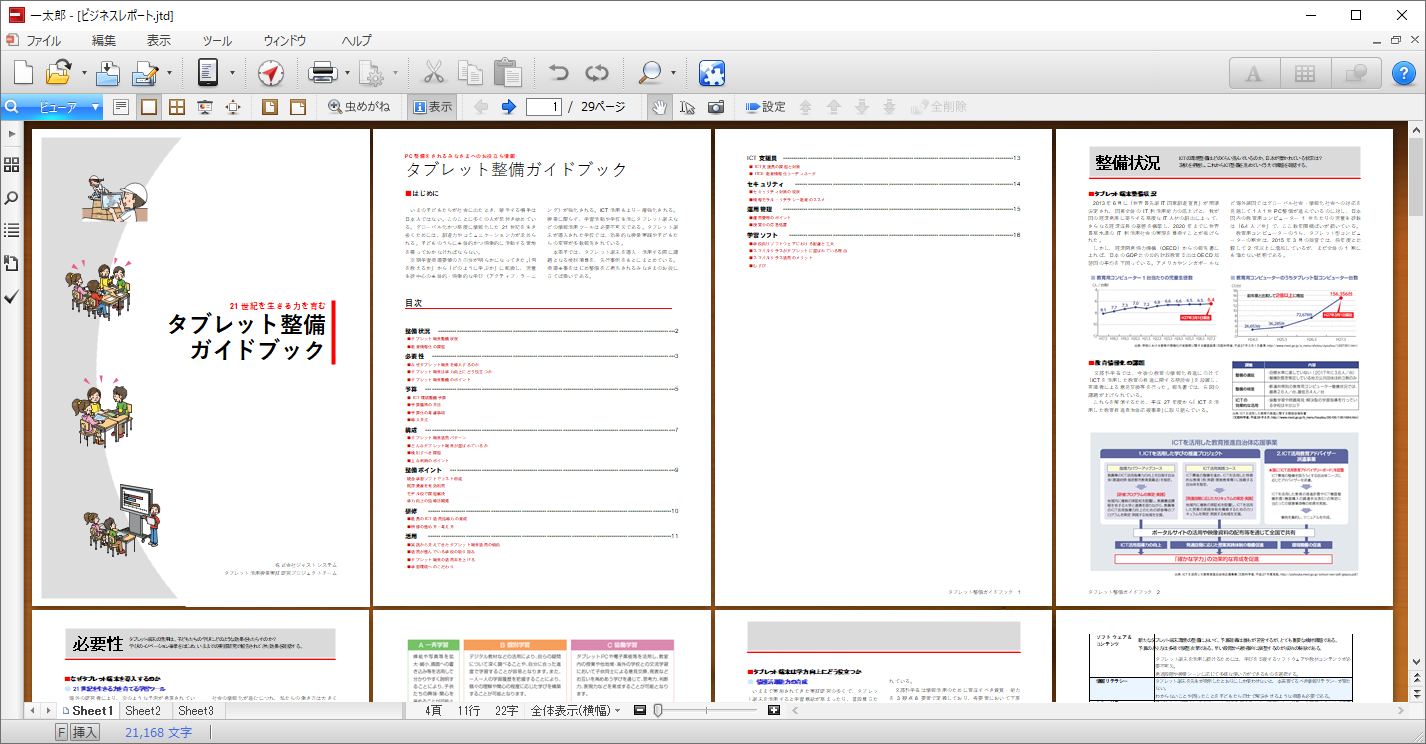Open the tablet viewer dropdown arrow
The height and width of the screenshot is (744, 1426).
point(232,73)
